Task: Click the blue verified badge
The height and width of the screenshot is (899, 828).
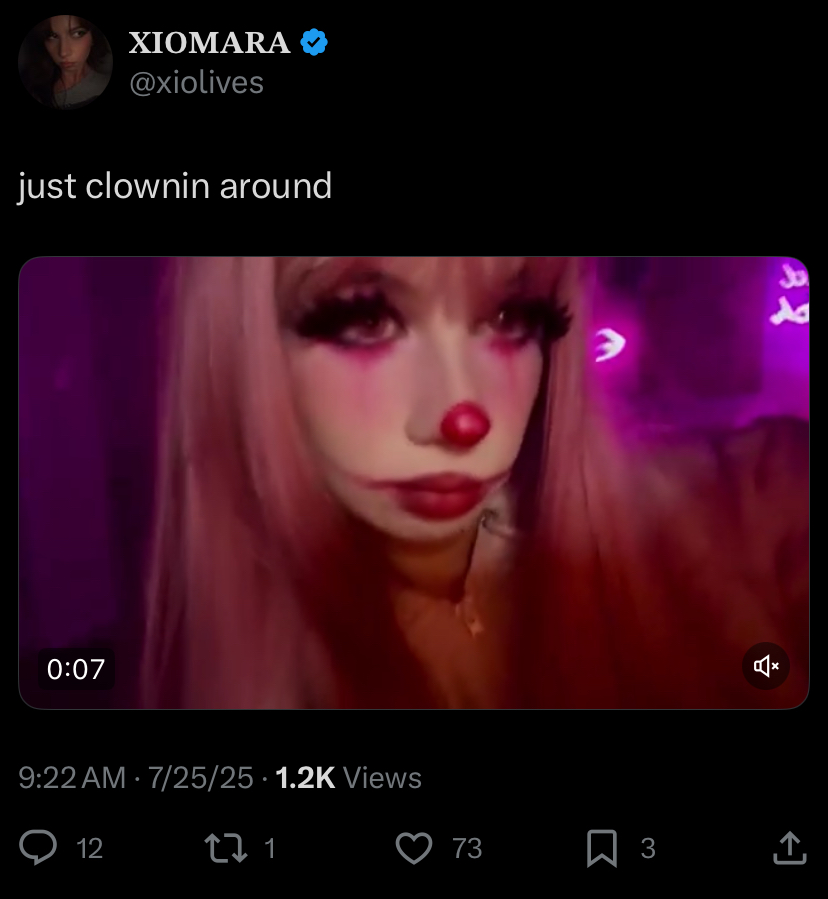Action: point(314,42)
